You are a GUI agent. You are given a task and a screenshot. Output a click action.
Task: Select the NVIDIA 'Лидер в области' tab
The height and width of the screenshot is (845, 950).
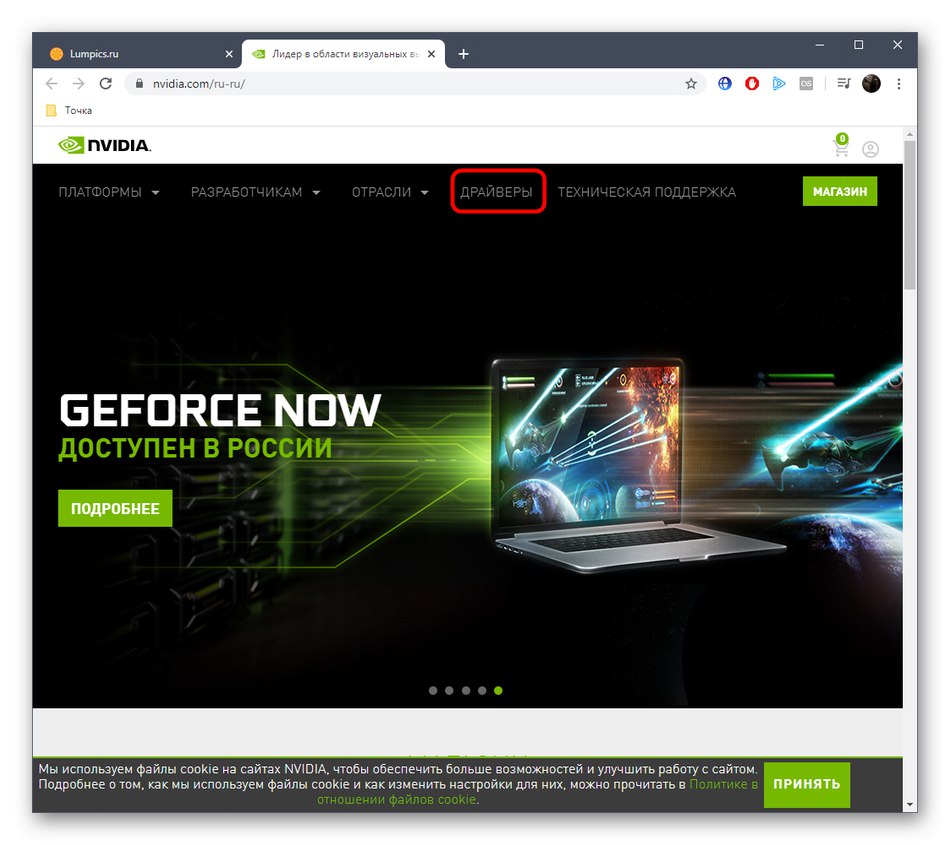[x=343, y=54]
